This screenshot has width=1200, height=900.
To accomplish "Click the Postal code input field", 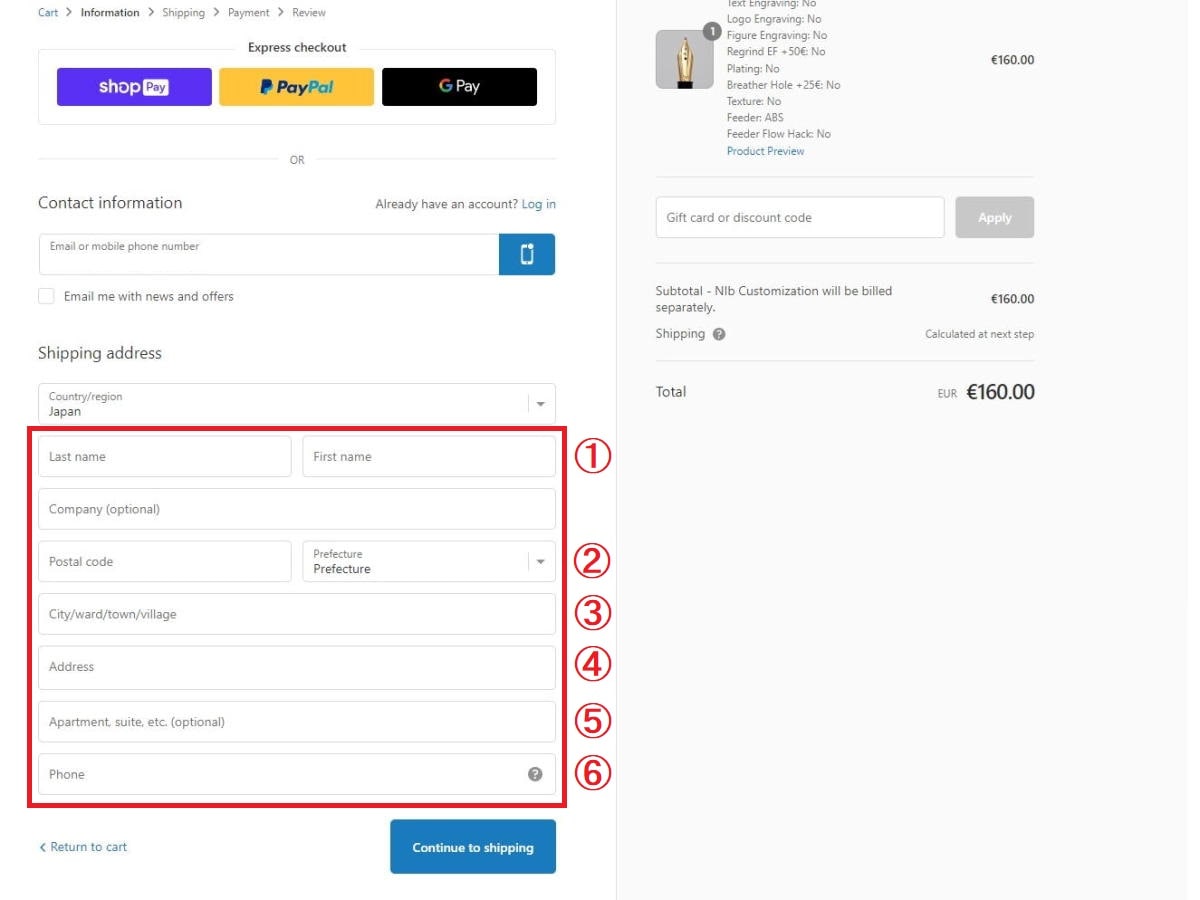I will pyautogui.click(x=165, y=561).
